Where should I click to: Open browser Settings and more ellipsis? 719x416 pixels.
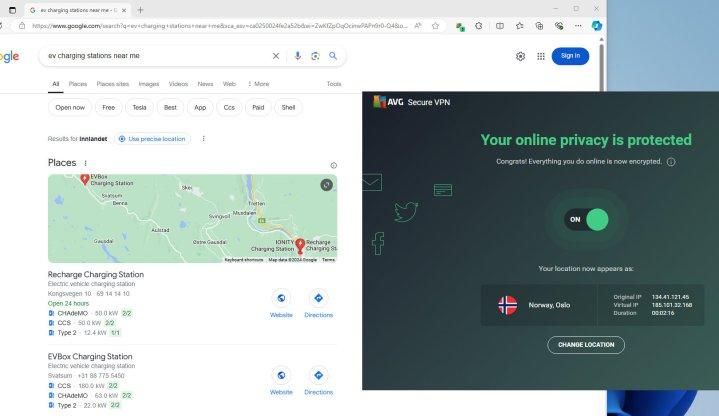coord(578,26)
